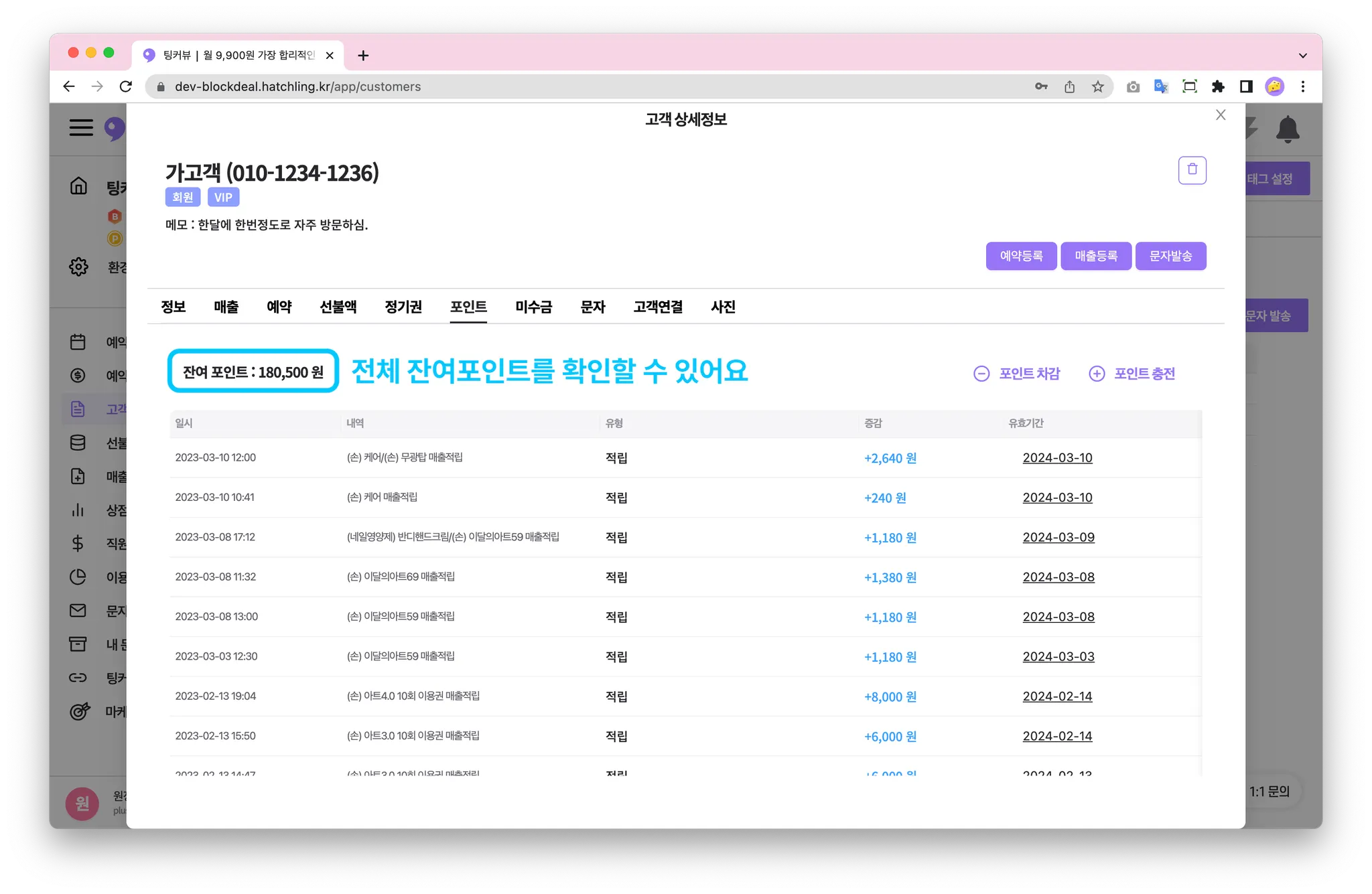
Task: Click the browser extensions puzzle icon
Action: coord(1218,86)
